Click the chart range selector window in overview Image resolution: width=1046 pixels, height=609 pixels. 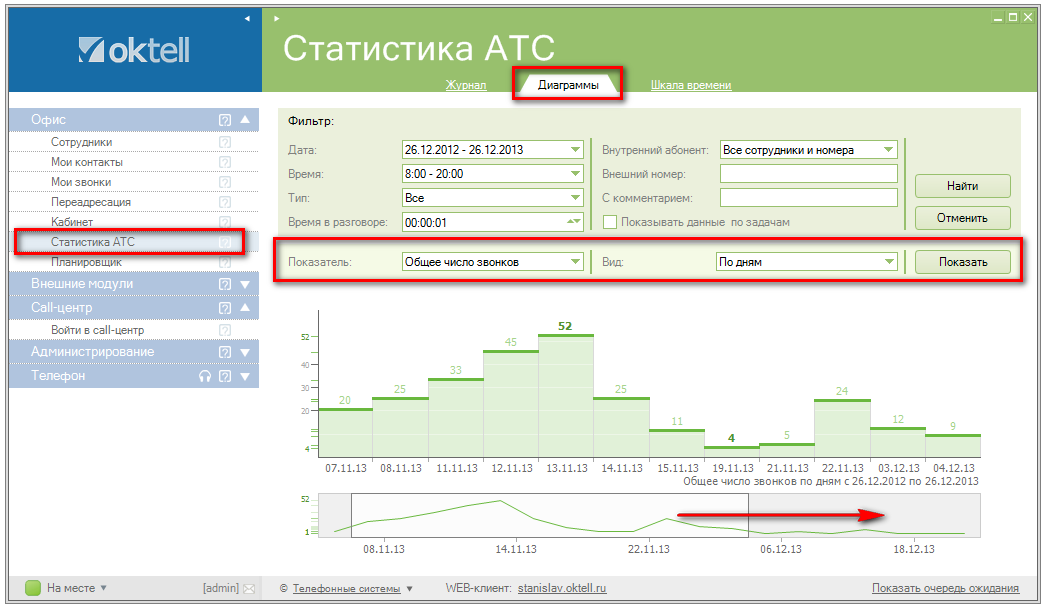(548, 515)
